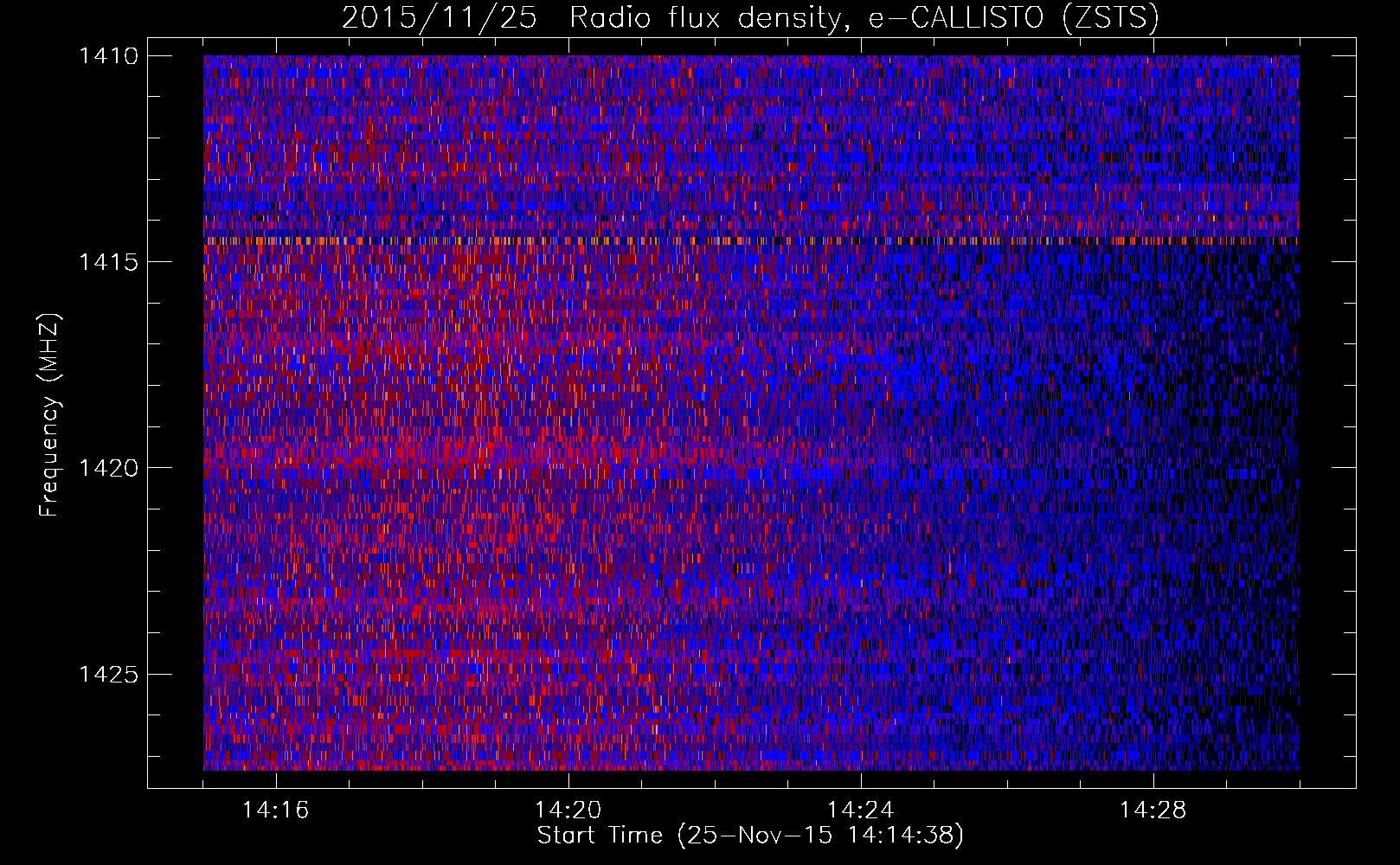Click the 'Frequency (MHZ)' y-axis label
1400x865 pixels.
pyautogui.click(x=49, y=415)
